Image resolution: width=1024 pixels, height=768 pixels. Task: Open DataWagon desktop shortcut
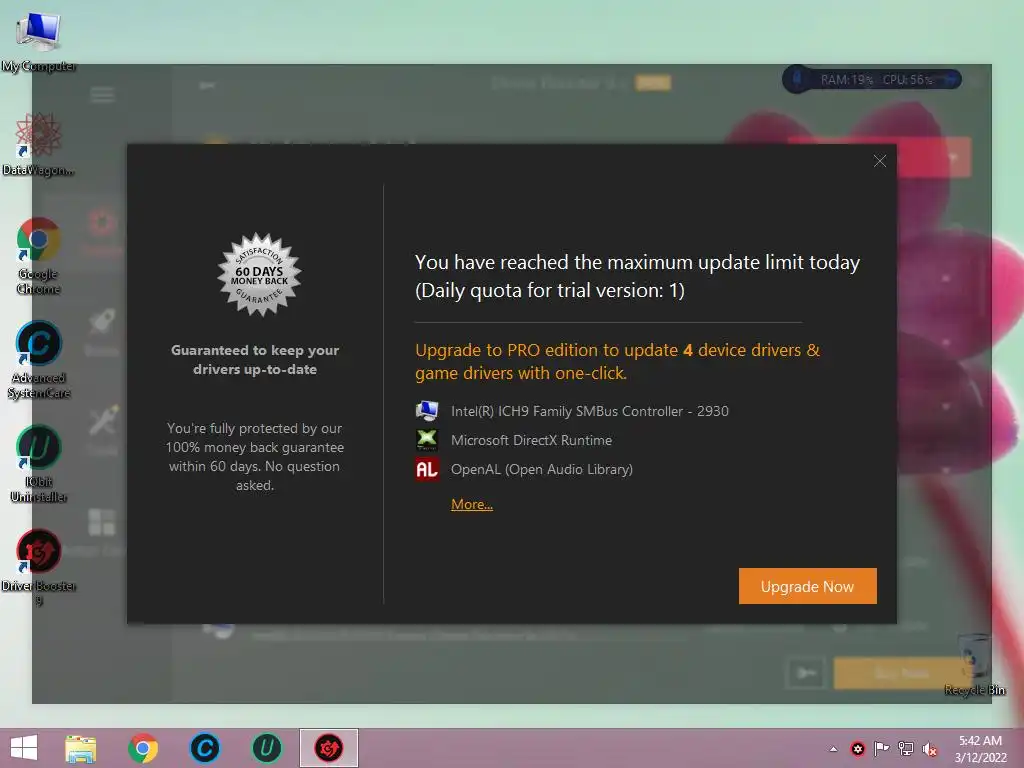[x=38, y=144]
